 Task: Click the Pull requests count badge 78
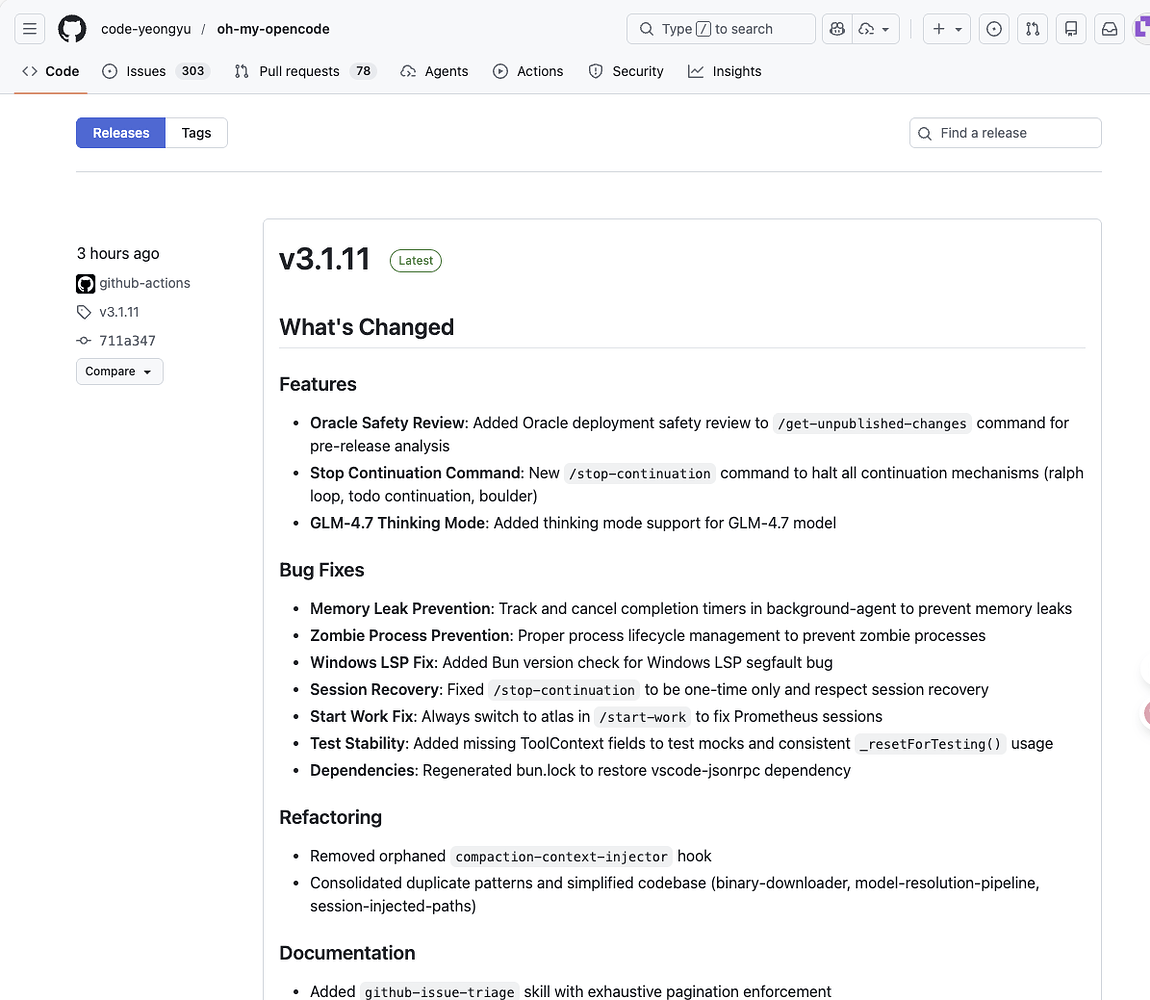pyautogui.click(x=363, y=71)
